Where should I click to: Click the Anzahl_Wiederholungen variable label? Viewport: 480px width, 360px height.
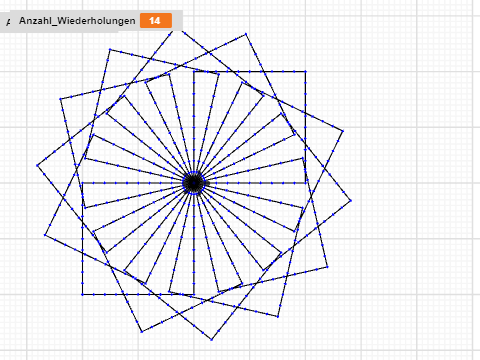(x=77, y=21)
